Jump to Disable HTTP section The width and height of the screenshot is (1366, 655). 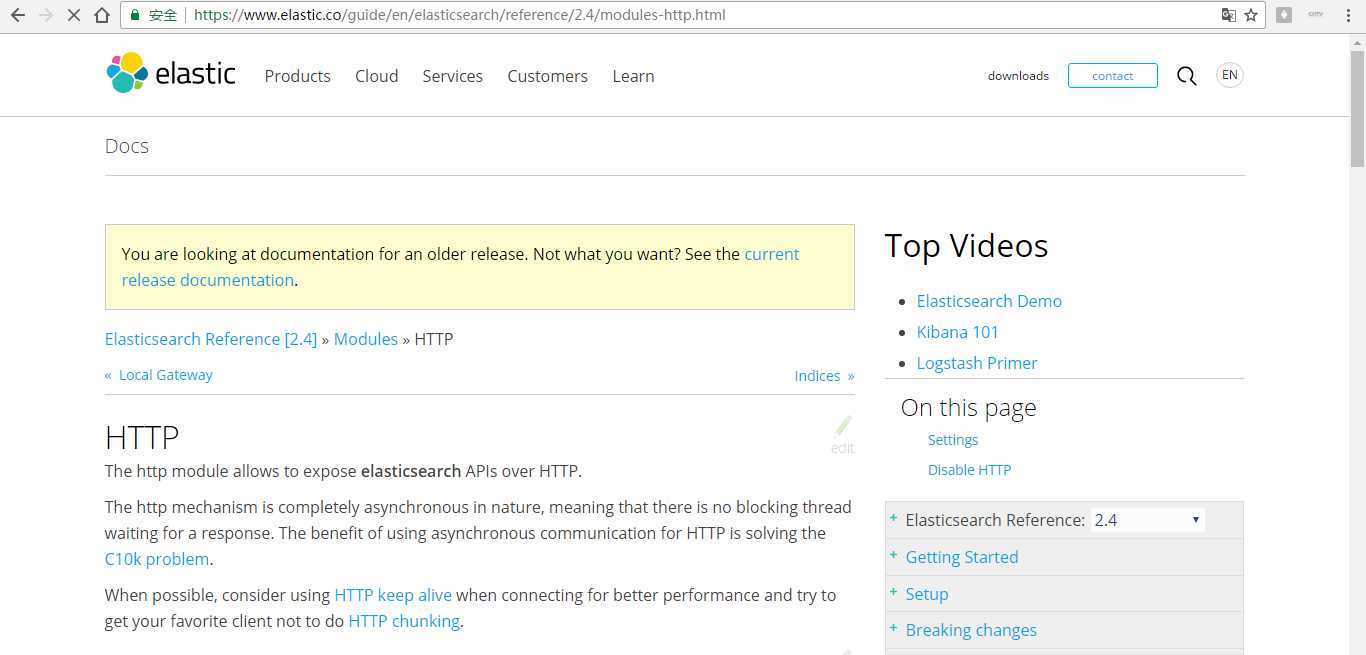point(969,470)
